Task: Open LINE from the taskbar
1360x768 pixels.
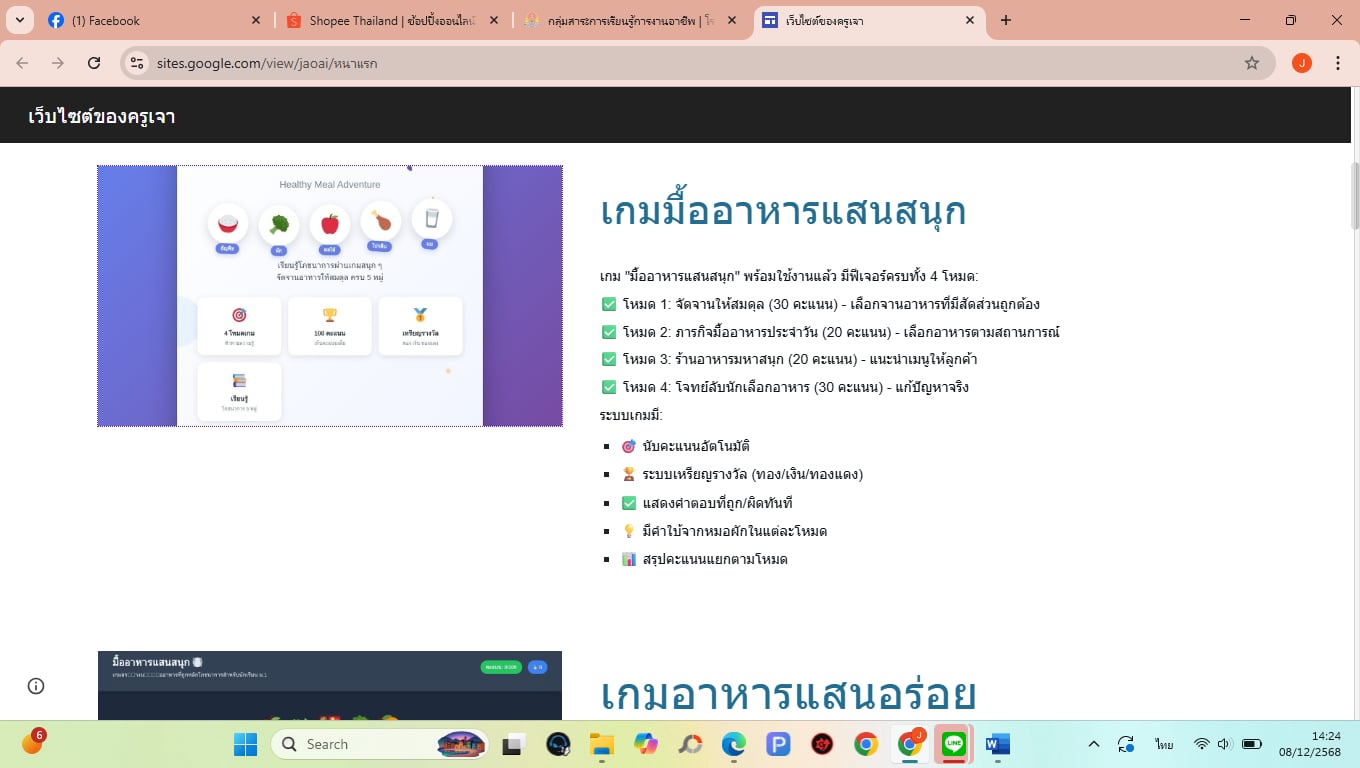Action: click(x=954, y=744)
